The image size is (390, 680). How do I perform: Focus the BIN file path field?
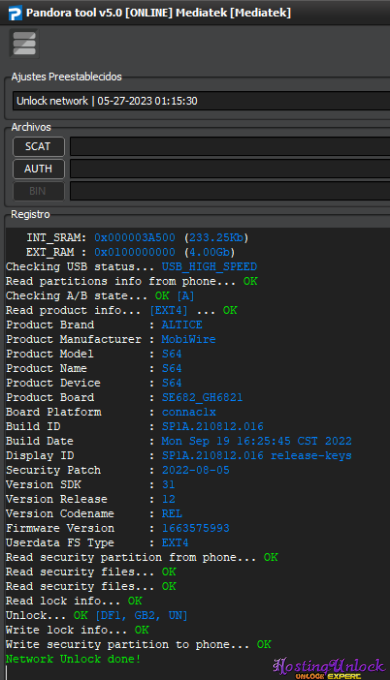(230, 191)
